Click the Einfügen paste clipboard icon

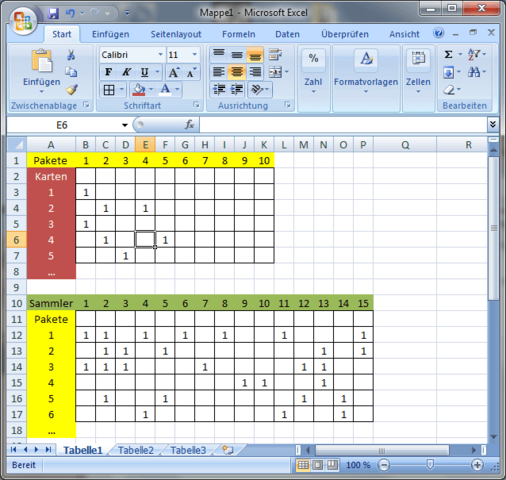[x=42, y=61]
